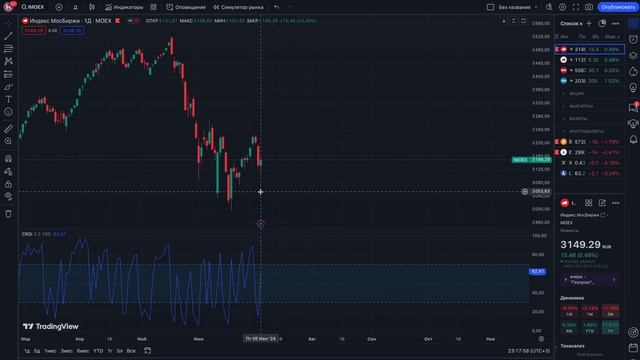640x360 pixels.
Task: Open the Fibonacci retracement tools group
Action: (x=8, y=49)
